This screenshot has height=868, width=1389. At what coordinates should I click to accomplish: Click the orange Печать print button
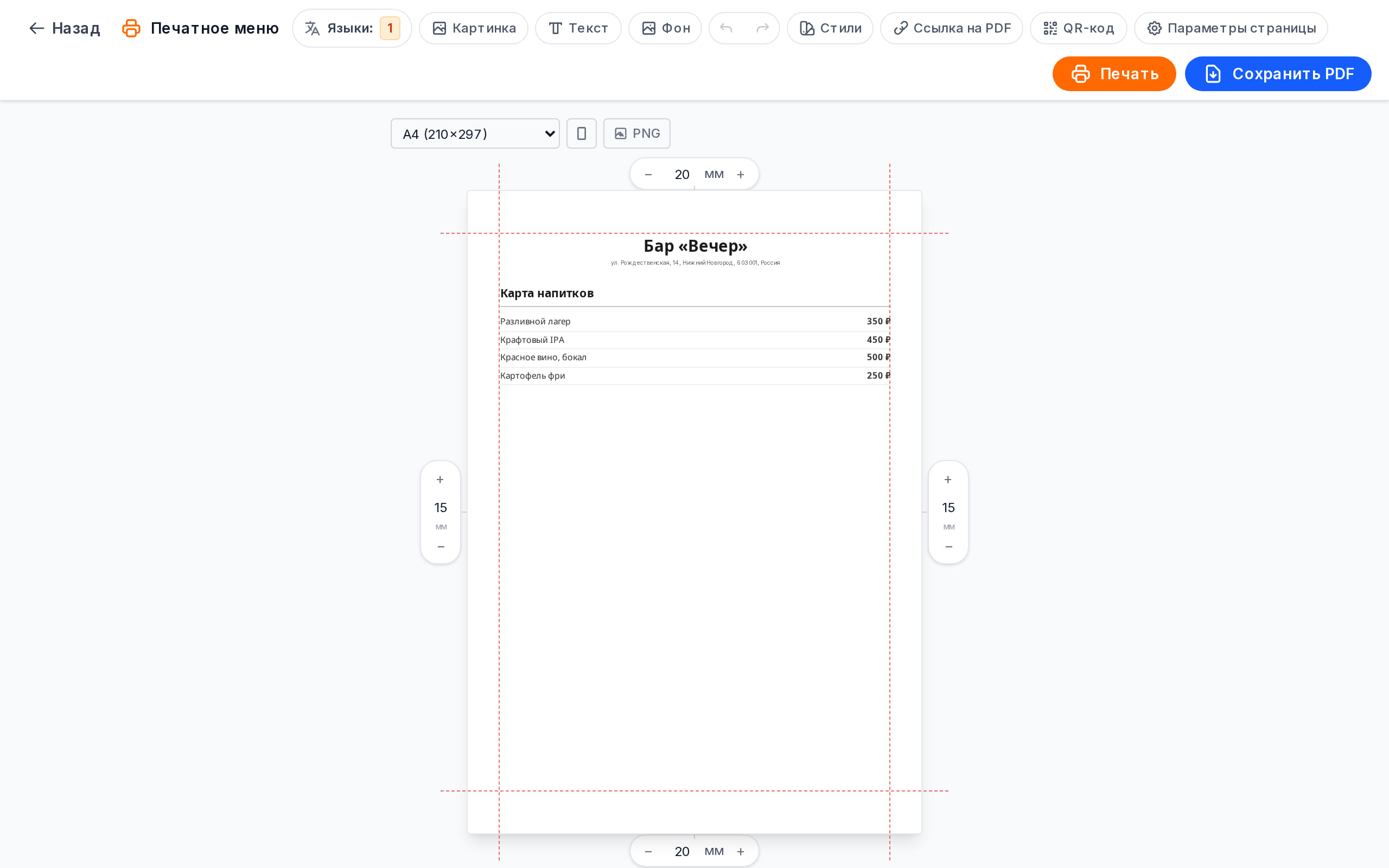1114,73
